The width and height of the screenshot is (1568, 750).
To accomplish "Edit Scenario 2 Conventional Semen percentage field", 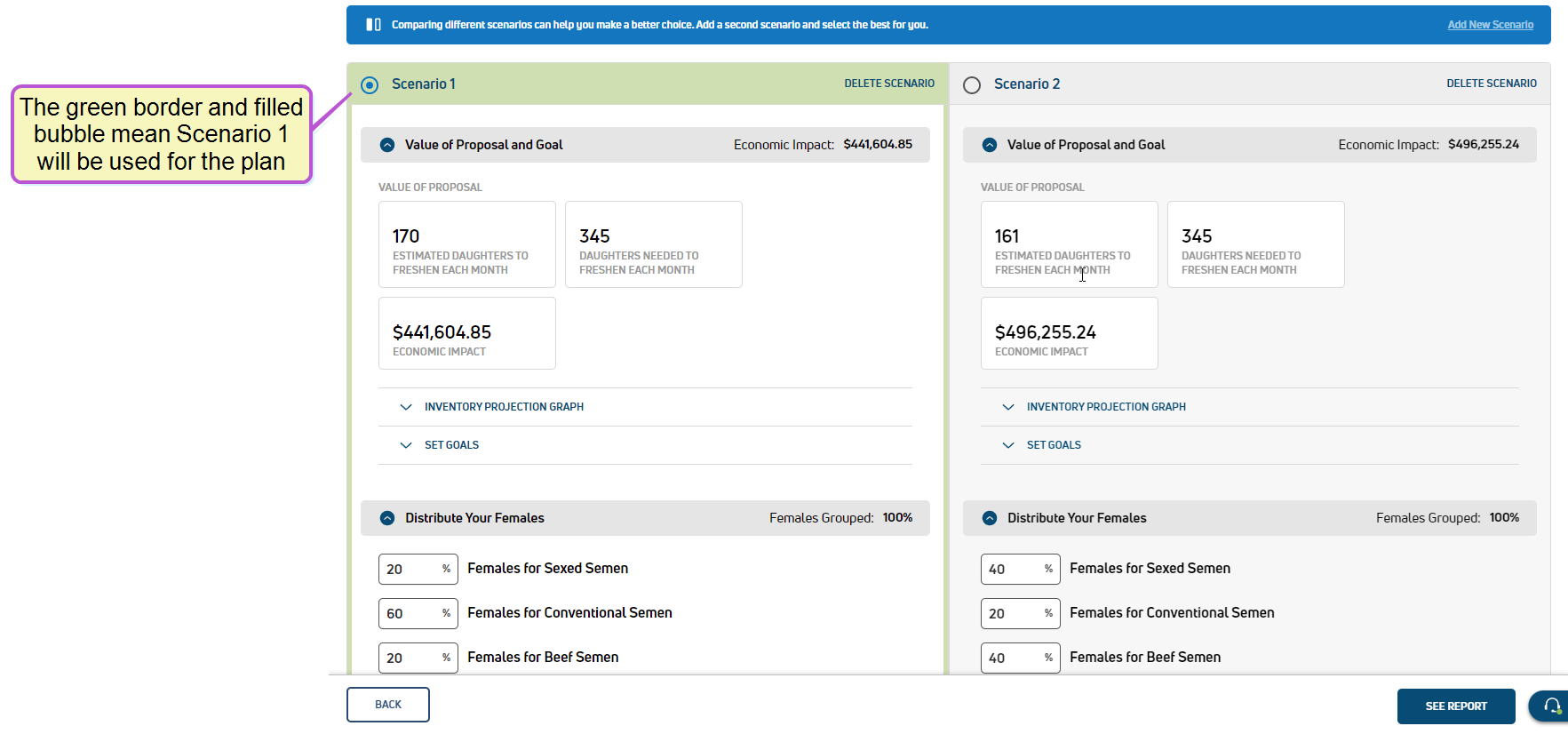I will tap(1013, 614).
